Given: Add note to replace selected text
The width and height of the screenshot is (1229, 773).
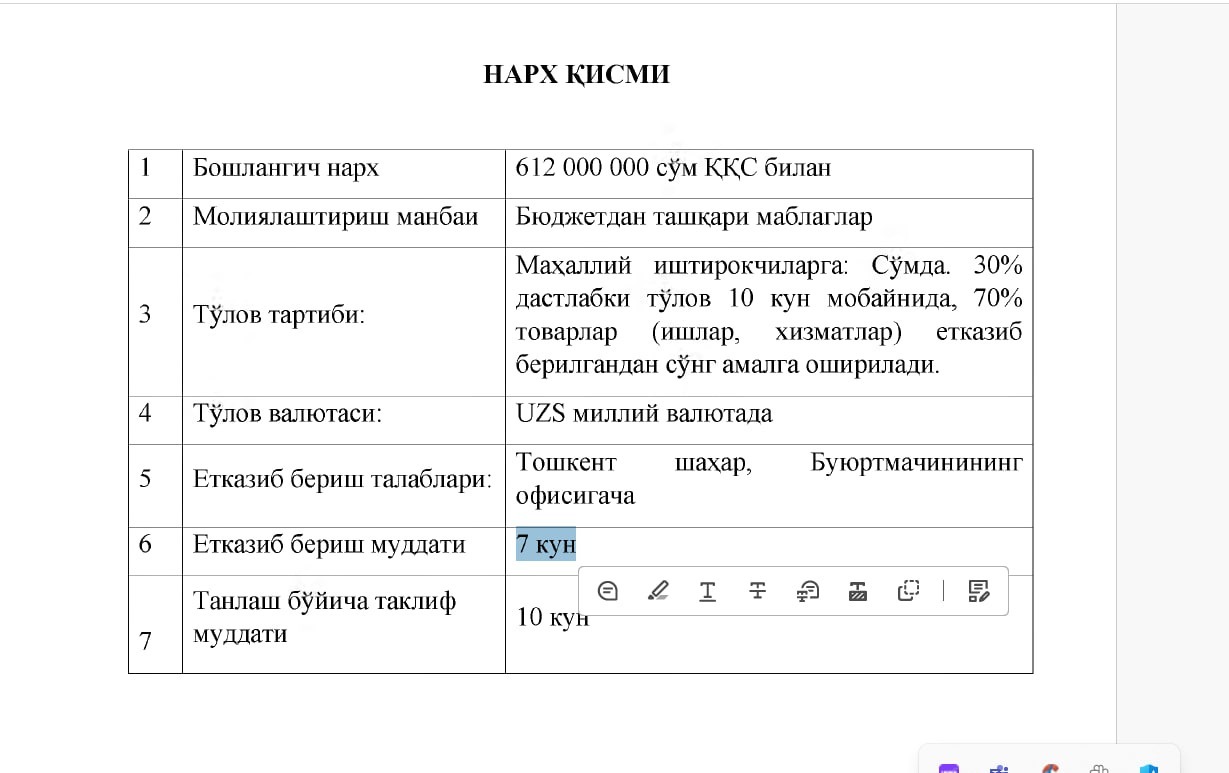Looking at the screenshot, I should 808,591.
